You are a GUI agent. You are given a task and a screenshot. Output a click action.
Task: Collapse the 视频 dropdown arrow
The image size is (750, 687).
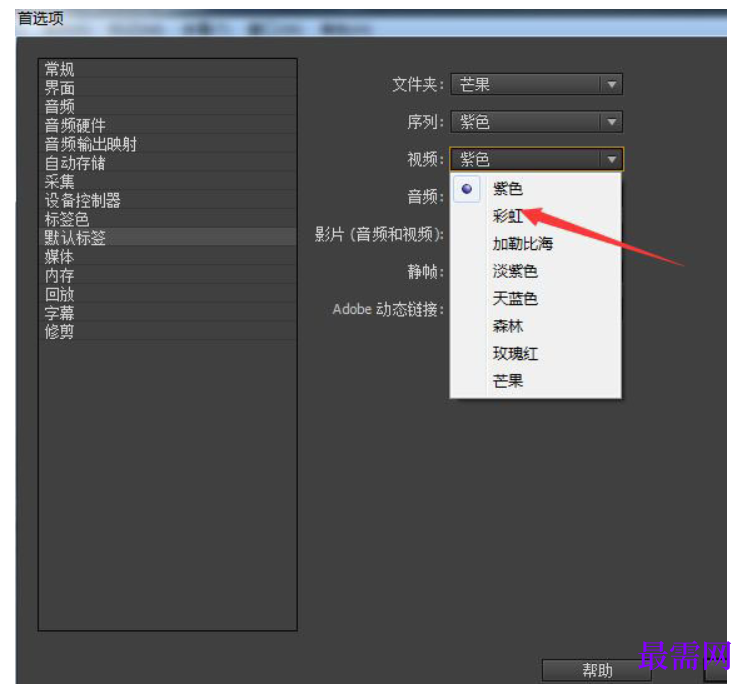point(611,159)
